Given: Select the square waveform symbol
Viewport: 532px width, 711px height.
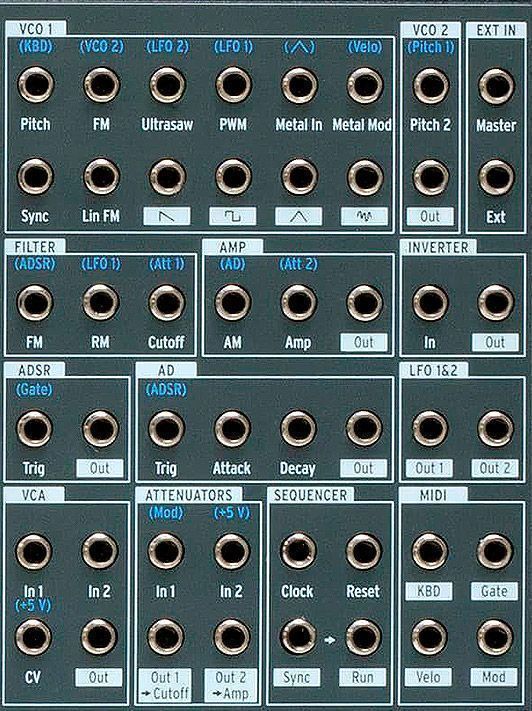Looking at the screenshot, I should (x=233, y=216).
